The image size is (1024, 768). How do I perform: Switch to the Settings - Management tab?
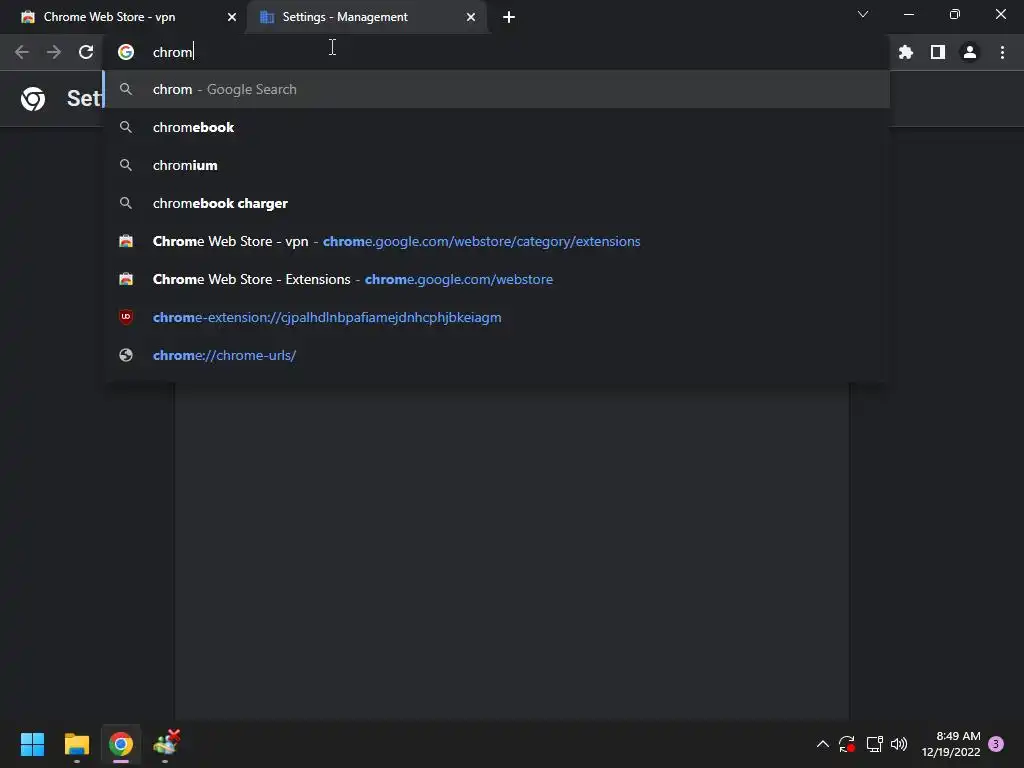point(366,17)
